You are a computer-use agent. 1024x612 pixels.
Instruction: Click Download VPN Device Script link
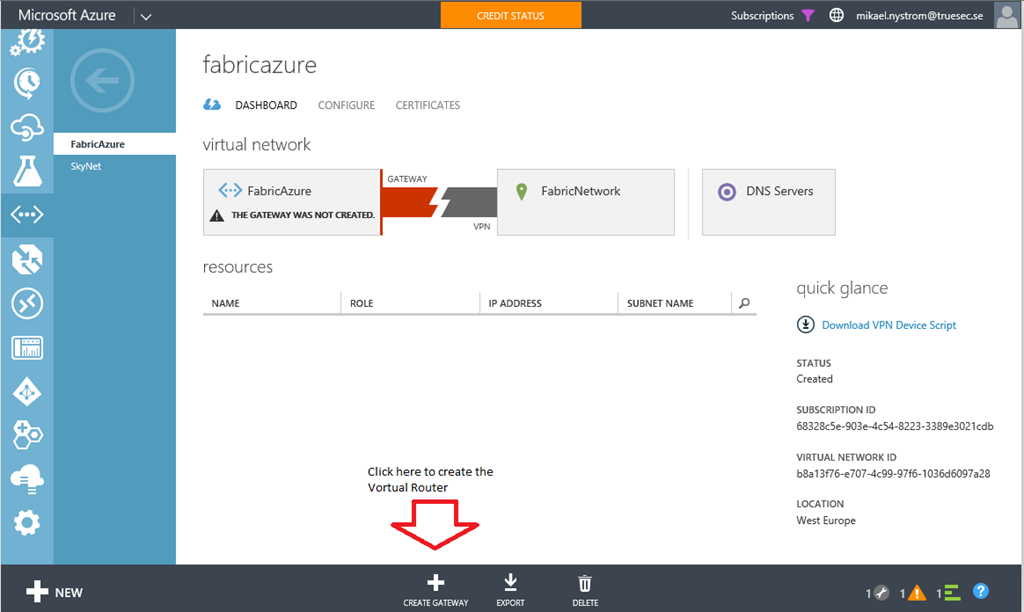pos(888,325)
